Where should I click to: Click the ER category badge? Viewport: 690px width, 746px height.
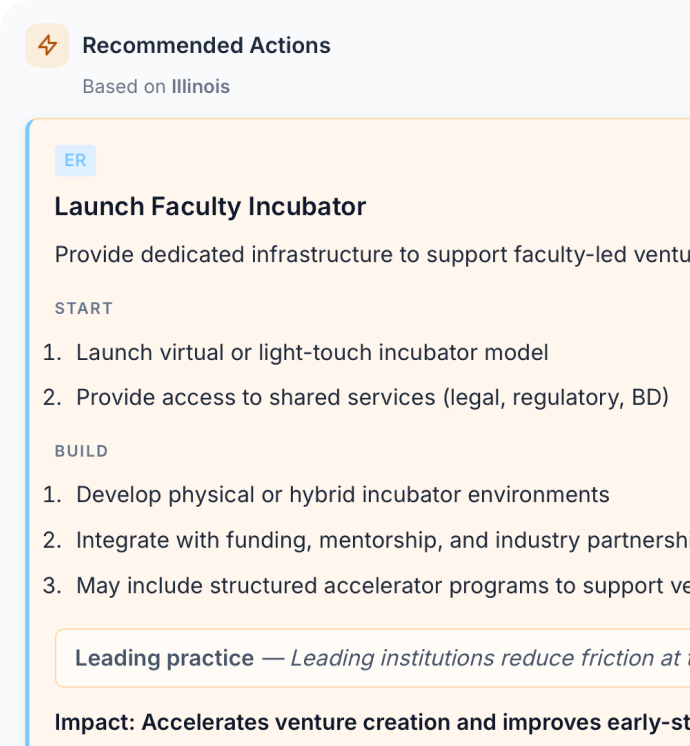point(75,160)
